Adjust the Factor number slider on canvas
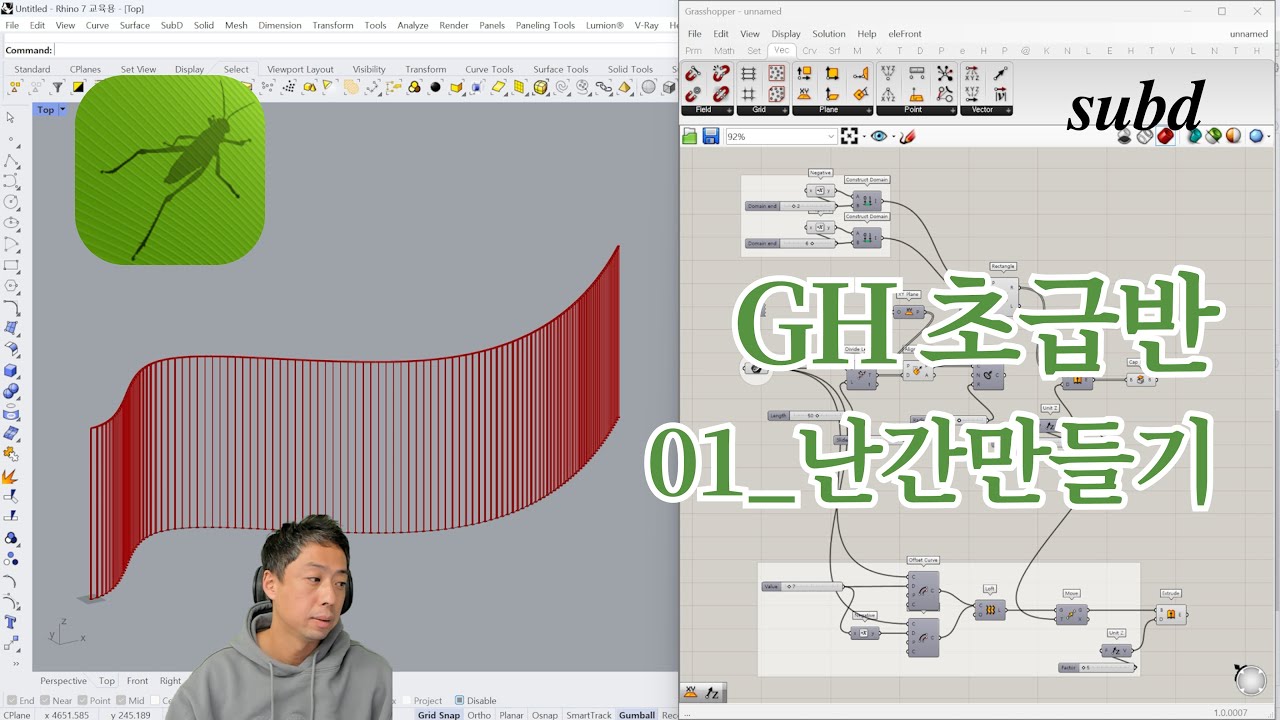Viewport: 1280px width, 720px height. tap(1099, 667)
